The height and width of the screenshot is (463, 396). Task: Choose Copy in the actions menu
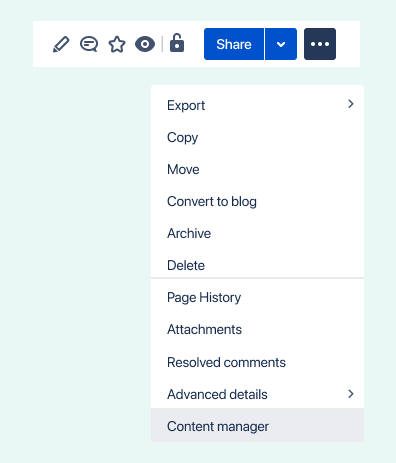click(x=257, y=137)
